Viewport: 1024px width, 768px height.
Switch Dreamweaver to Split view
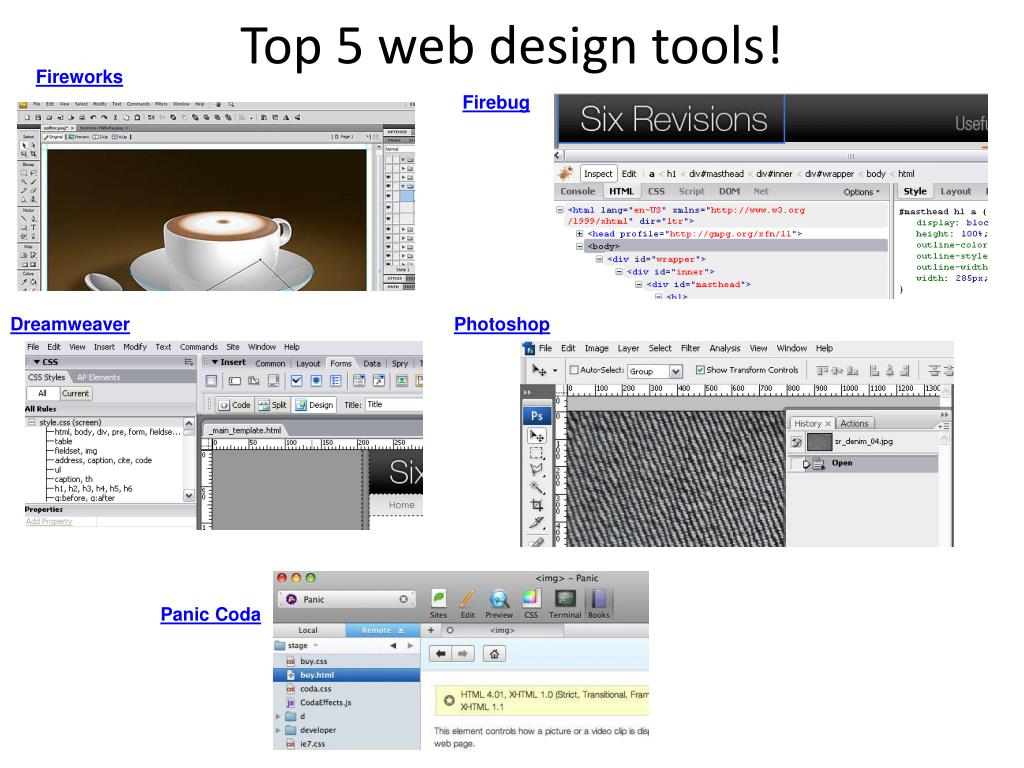(x=272, y=405)
